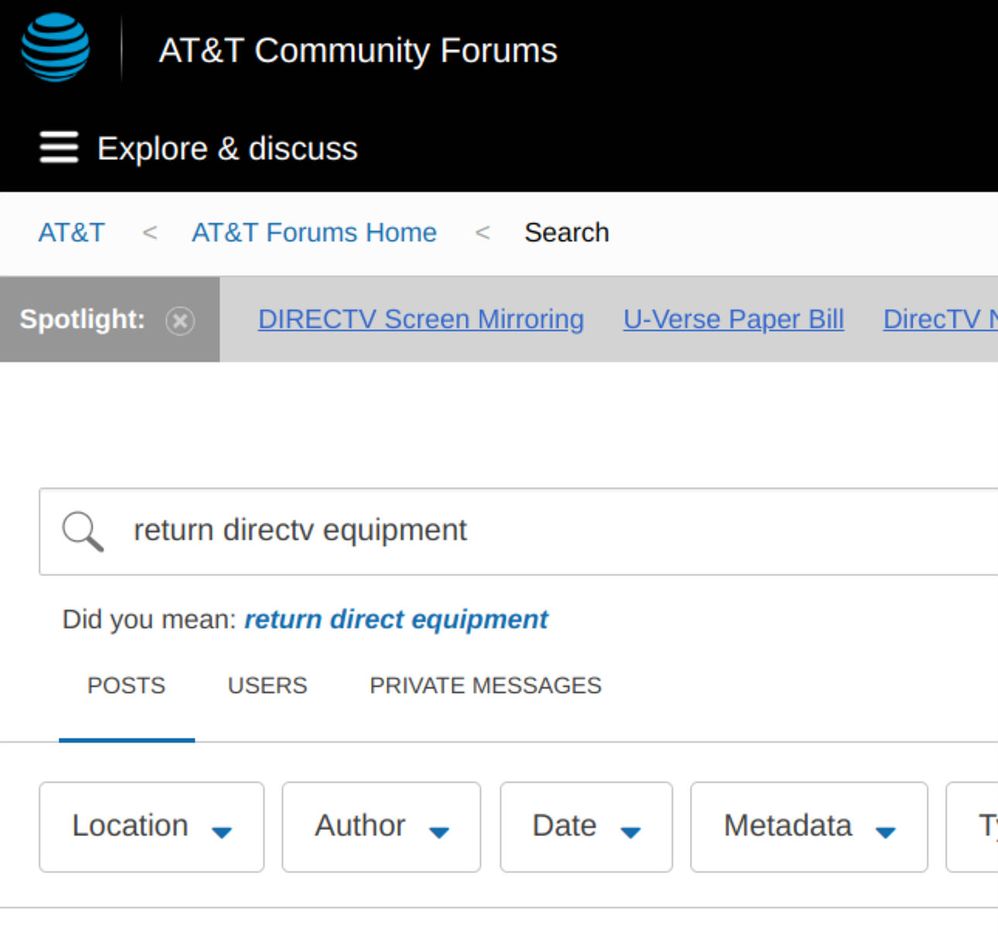Click the Search breadcrumb text
The height and width of the screenshot is (935, 998).
pos(566,232)
